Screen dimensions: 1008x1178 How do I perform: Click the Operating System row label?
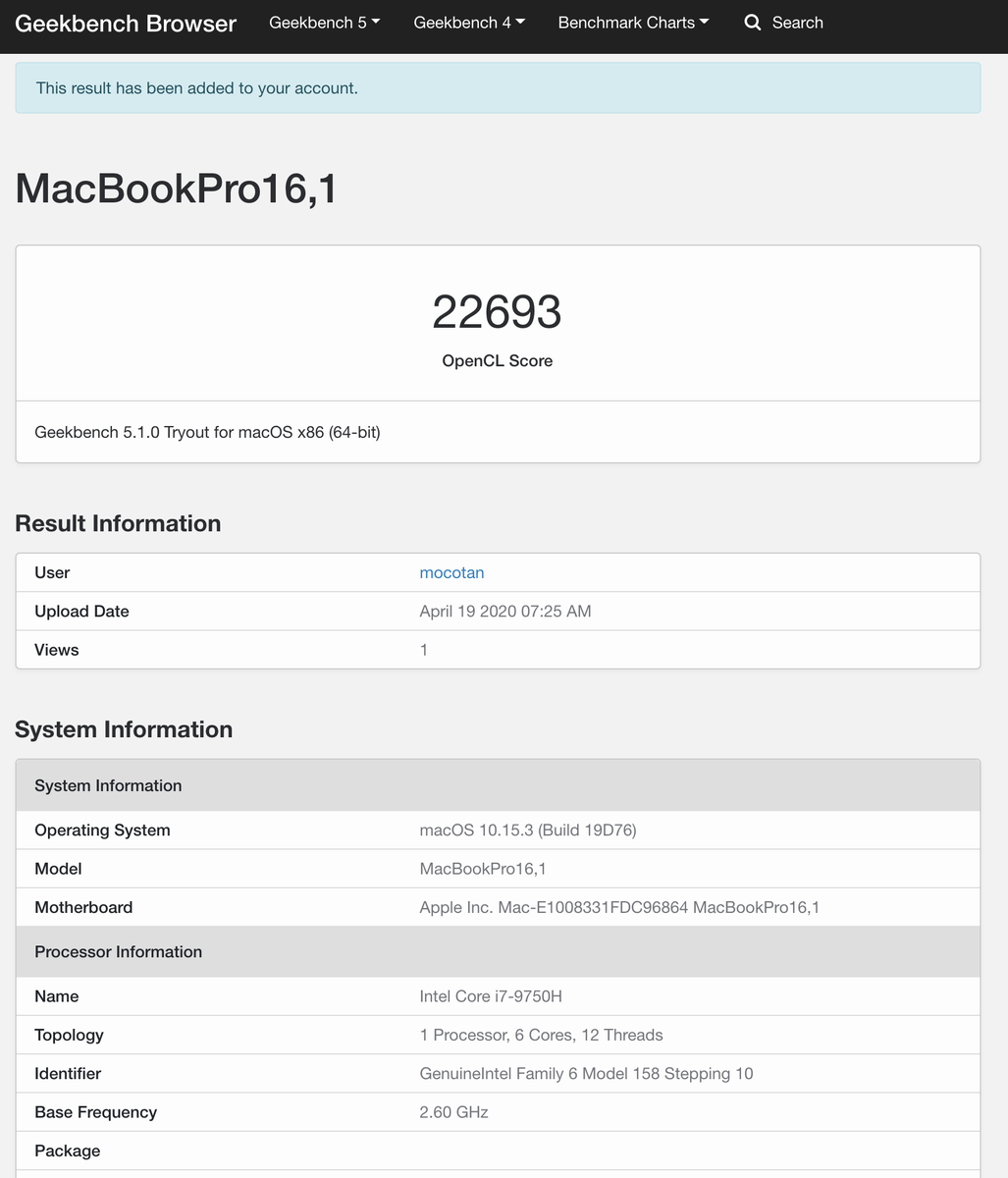[102, 830]
